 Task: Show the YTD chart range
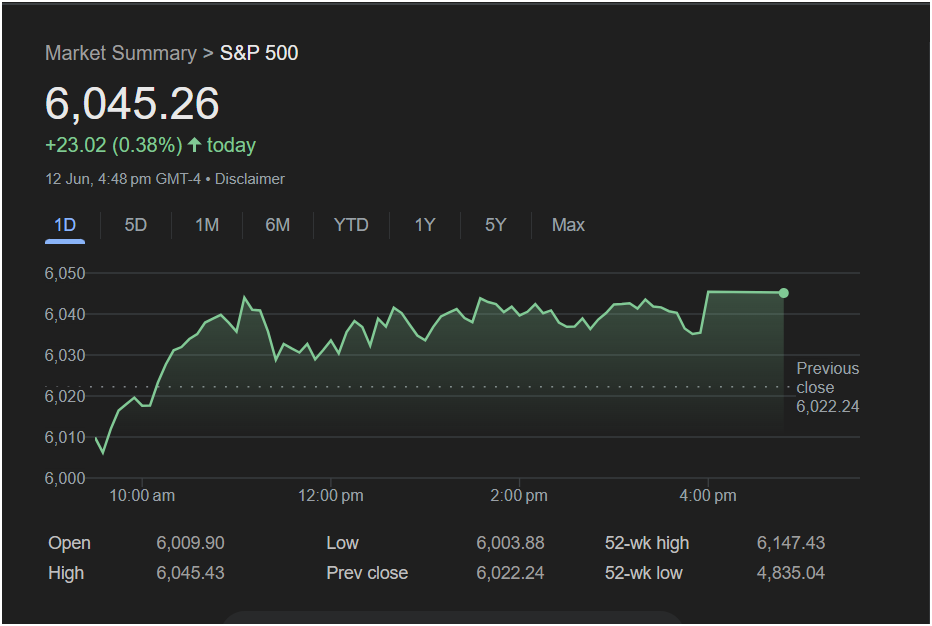(351, 225)
